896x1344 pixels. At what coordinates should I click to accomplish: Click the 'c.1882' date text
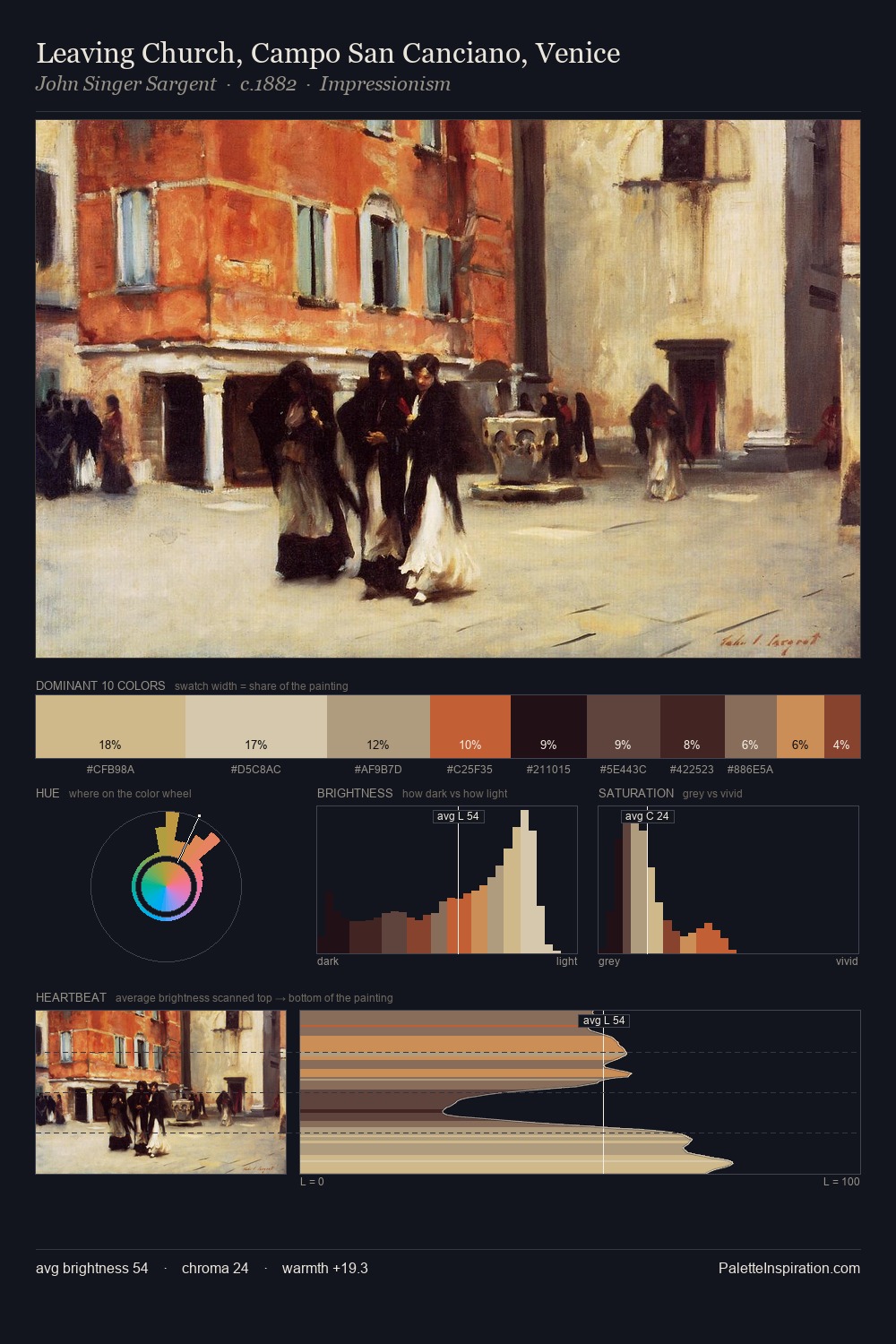(268, 84)
